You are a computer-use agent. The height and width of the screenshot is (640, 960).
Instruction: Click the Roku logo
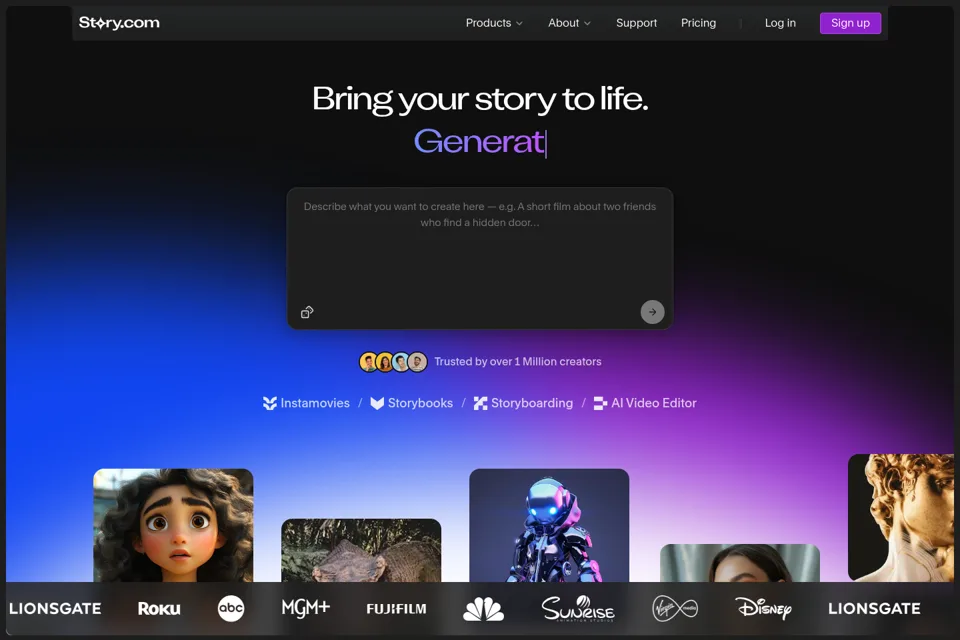[159, 609]
